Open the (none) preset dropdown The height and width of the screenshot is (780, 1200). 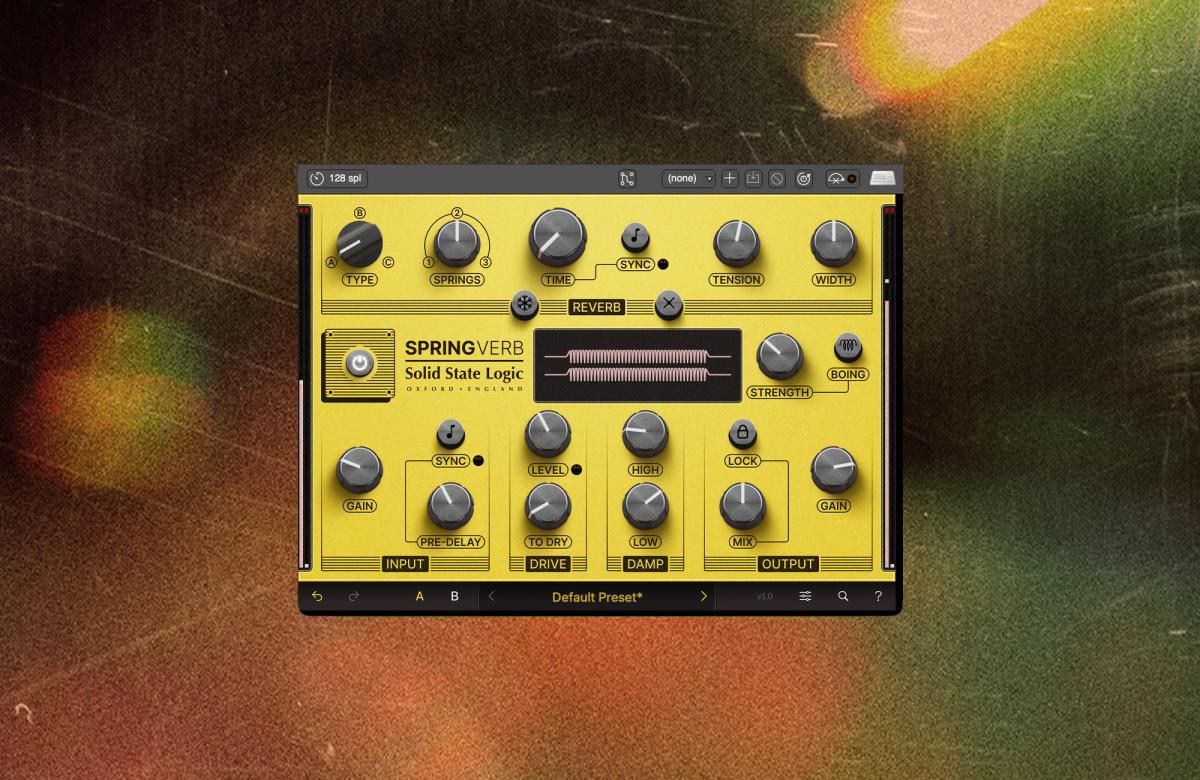(x=688, y=179)
